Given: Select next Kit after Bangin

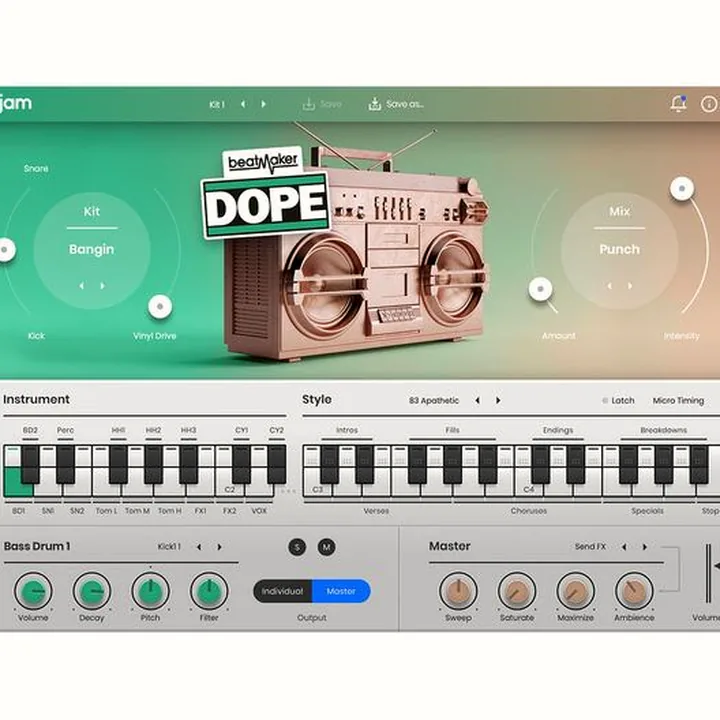Looking at the screenshot, I should coord(102,286).
